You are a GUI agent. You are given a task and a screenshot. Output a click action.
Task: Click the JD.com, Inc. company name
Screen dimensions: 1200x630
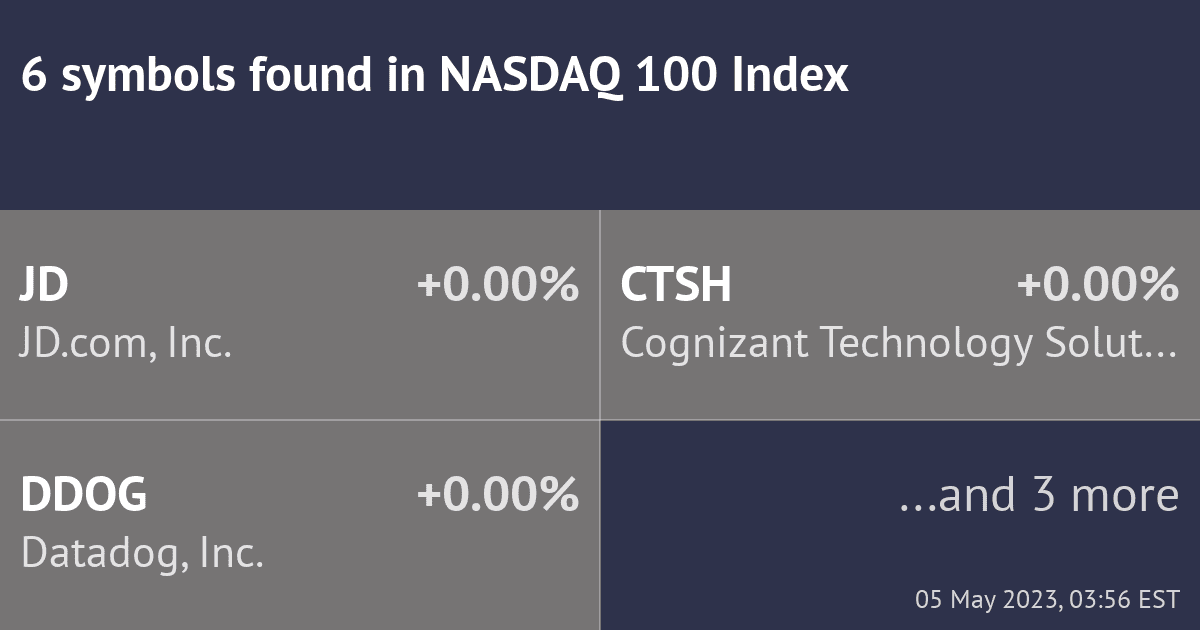126,344
